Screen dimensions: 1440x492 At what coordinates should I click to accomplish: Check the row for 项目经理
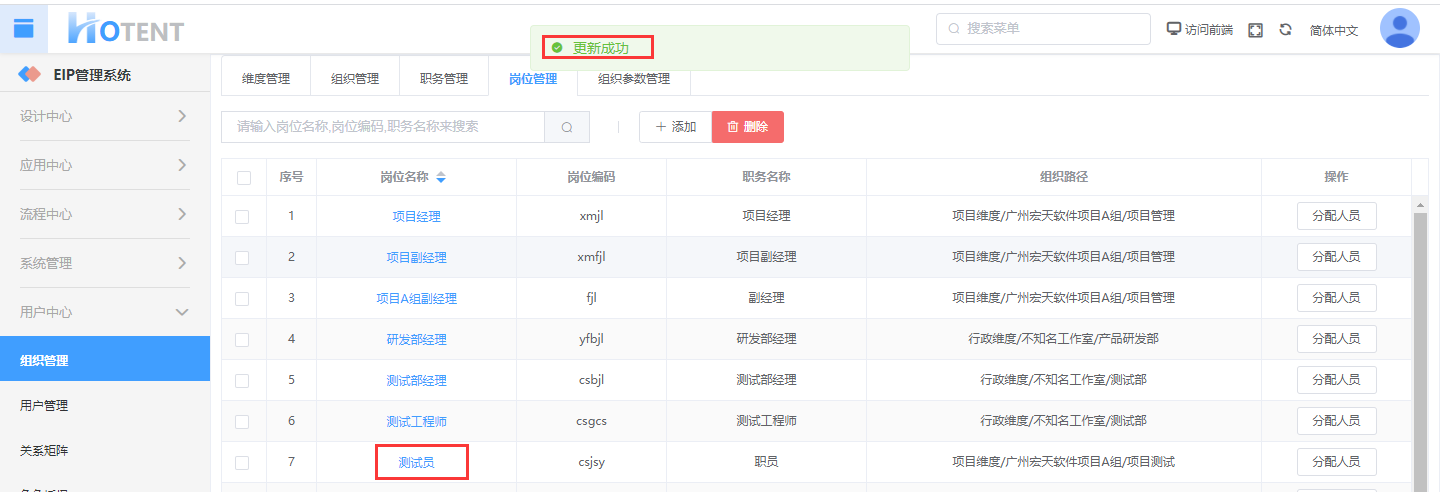pos(242,216)
